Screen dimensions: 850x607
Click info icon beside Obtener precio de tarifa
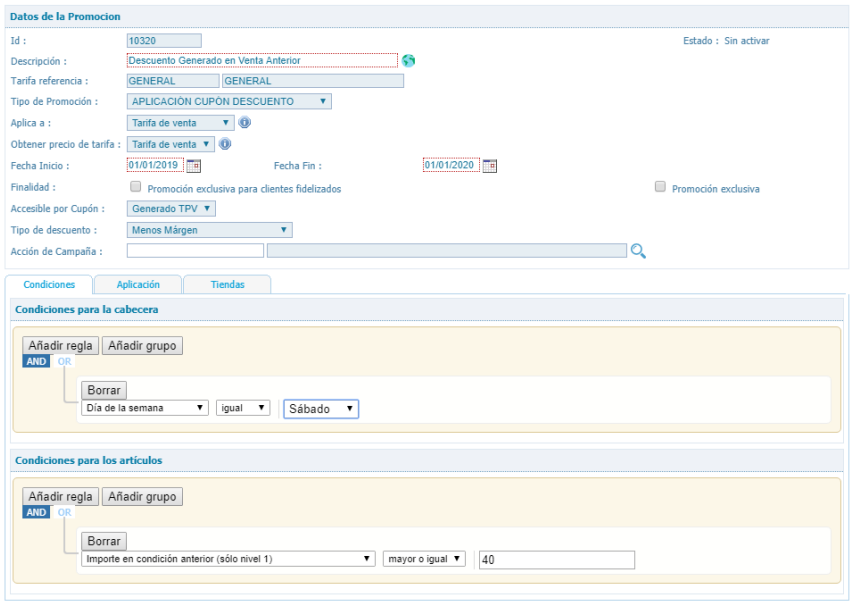pyautogui.click(x=225, y=144)
